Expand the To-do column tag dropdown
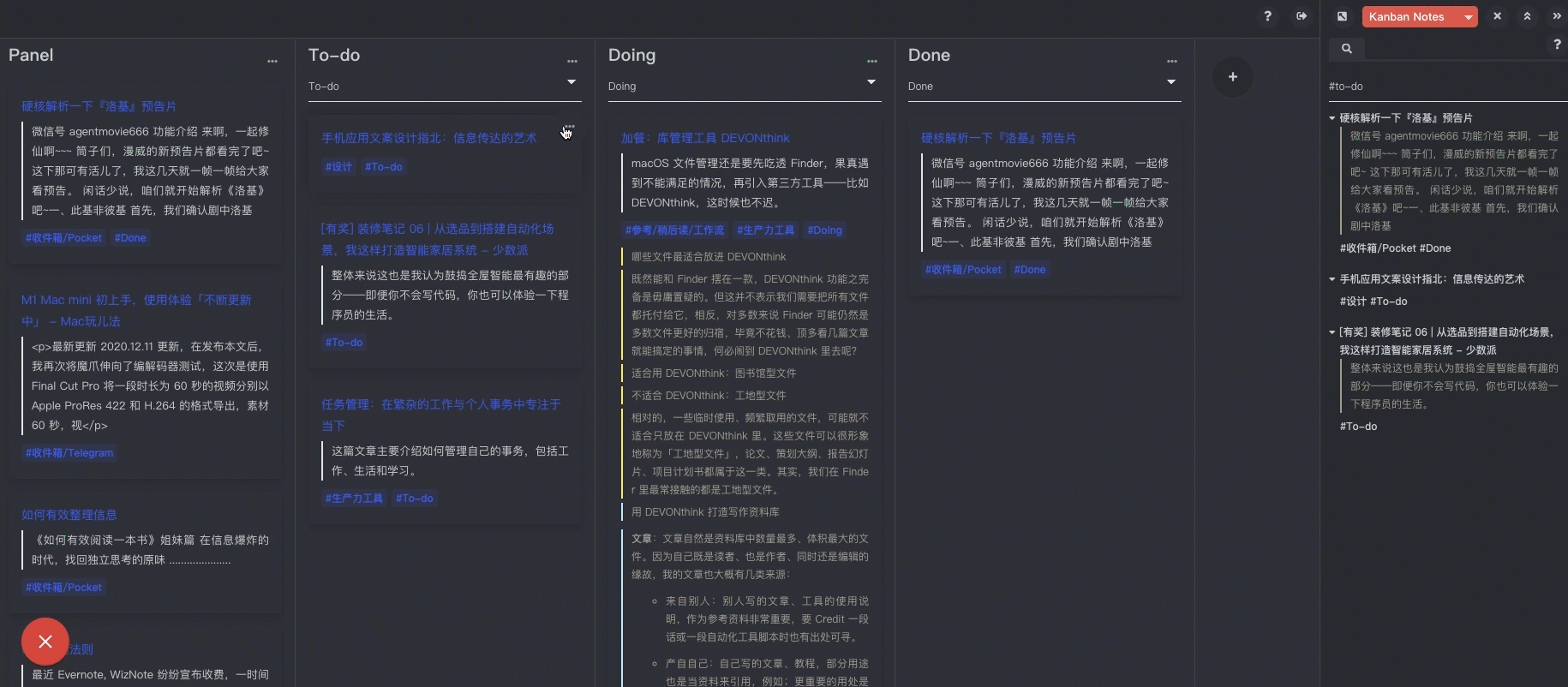 coord(572,82)
